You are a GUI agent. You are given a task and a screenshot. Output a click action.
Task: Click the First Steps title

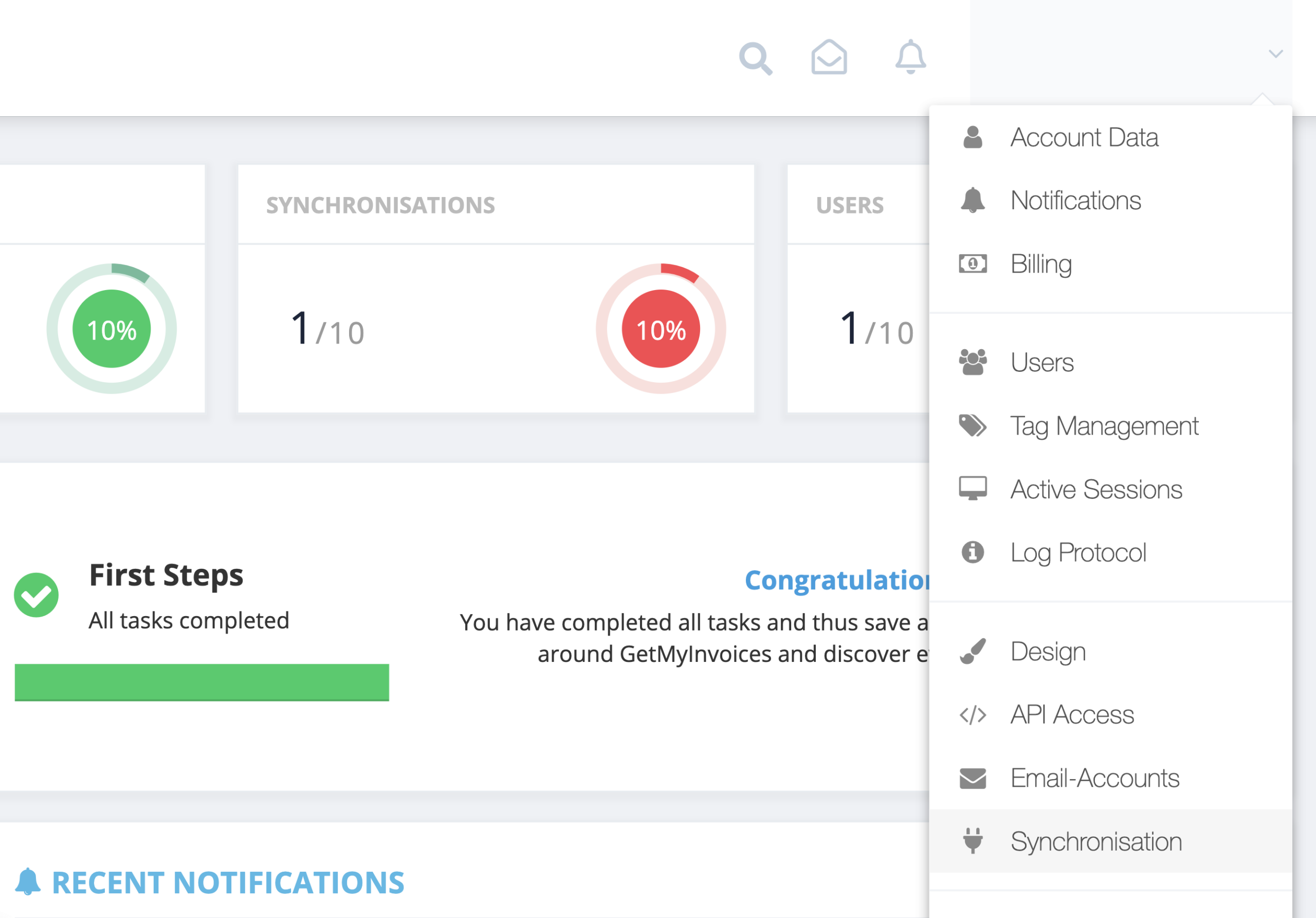pyautogui.click(x=166, y=575)
